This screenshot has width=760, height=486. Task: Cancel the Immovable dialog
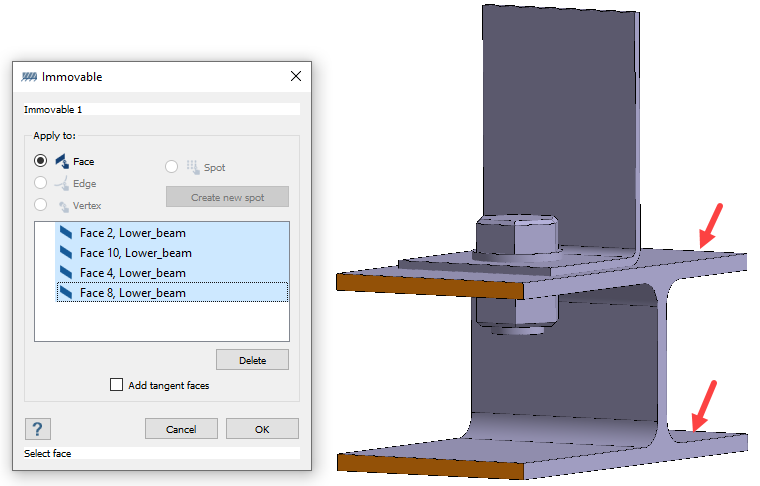click(181, 429)
